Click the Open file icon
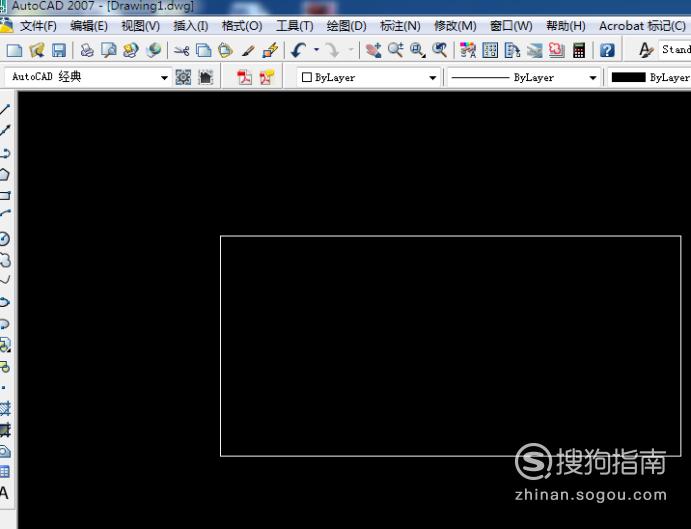Image resolution: width=691 pixels, height=529 pixels. [x=37, y=50]
